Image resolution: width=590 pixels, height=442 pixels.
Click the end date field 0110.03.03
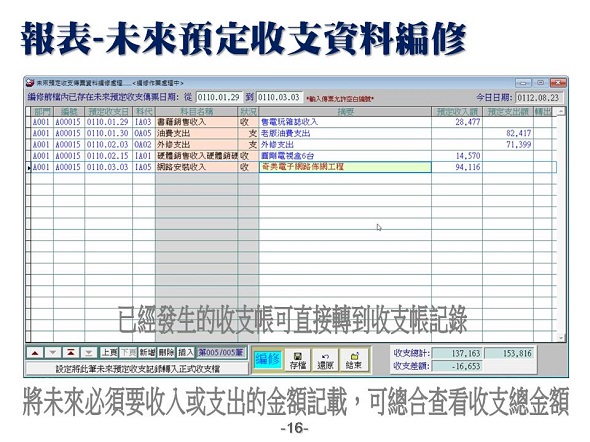278,97
